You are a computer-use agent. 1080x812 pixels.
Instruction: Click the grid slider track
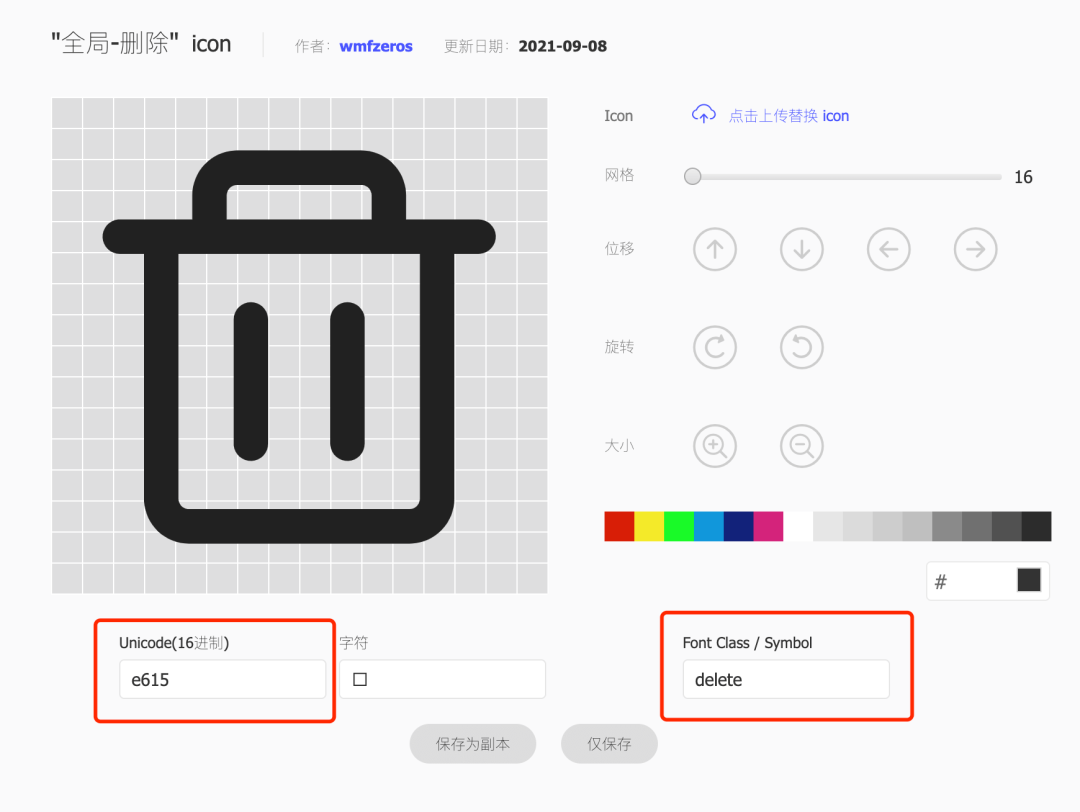point(843,177)
